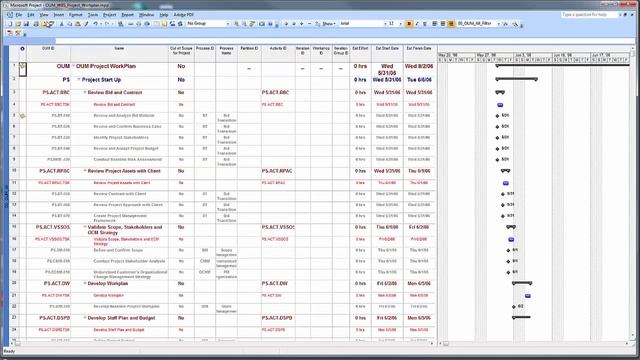
Task: Click the Task Notes yellow icon
Action: pos(164,24)
